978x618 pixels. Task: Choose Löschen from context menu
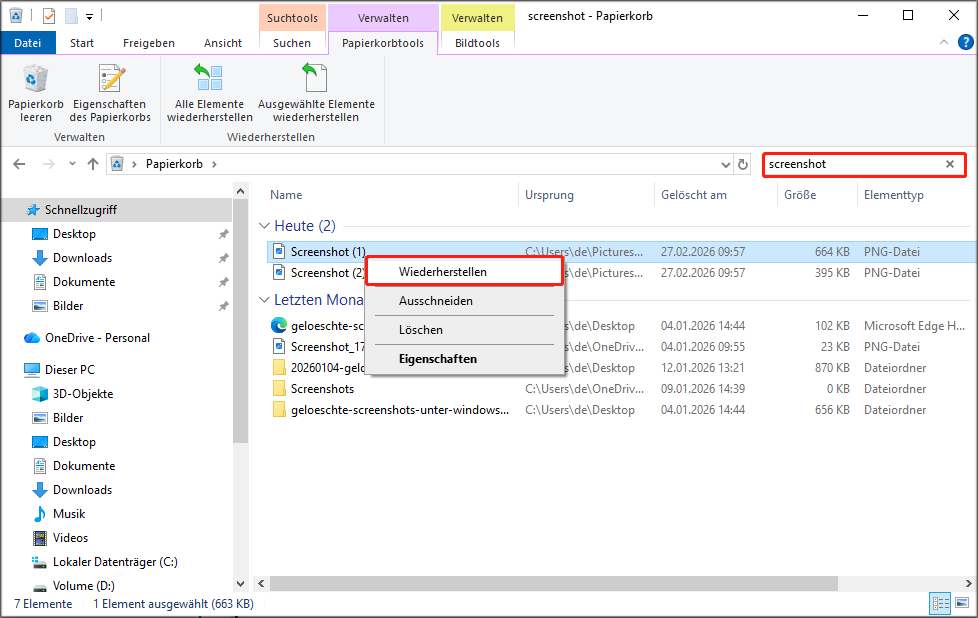coord(420,330)
